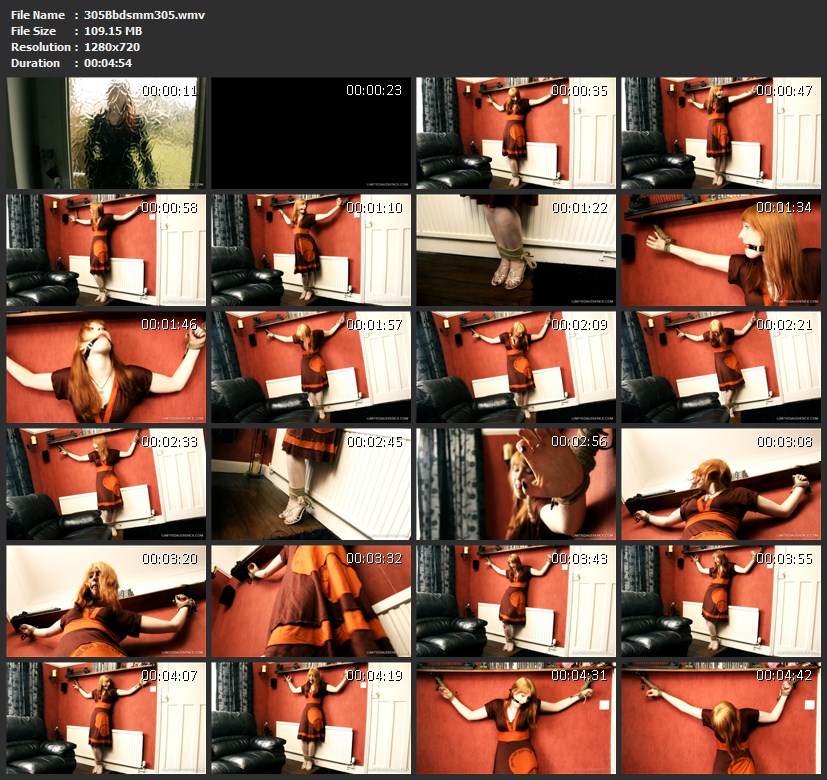This screenshot has width=827, height=780.
Task: Pick the frame stamped 00:04:19
Action: click(x=311, y=718)
